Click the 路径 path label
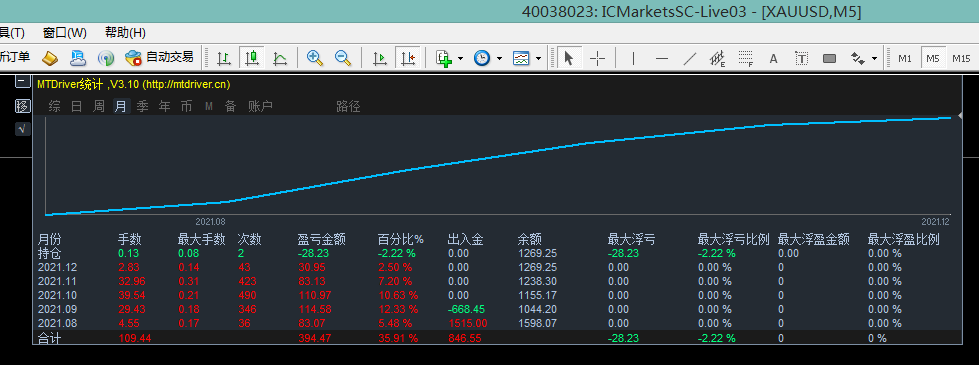The image size is (979, 365). tap(348, 107)
